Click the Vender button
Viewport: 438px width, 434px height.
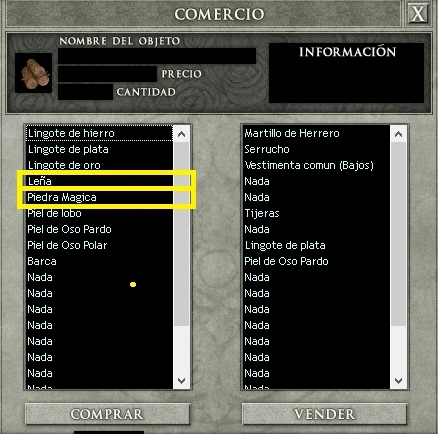324,414
